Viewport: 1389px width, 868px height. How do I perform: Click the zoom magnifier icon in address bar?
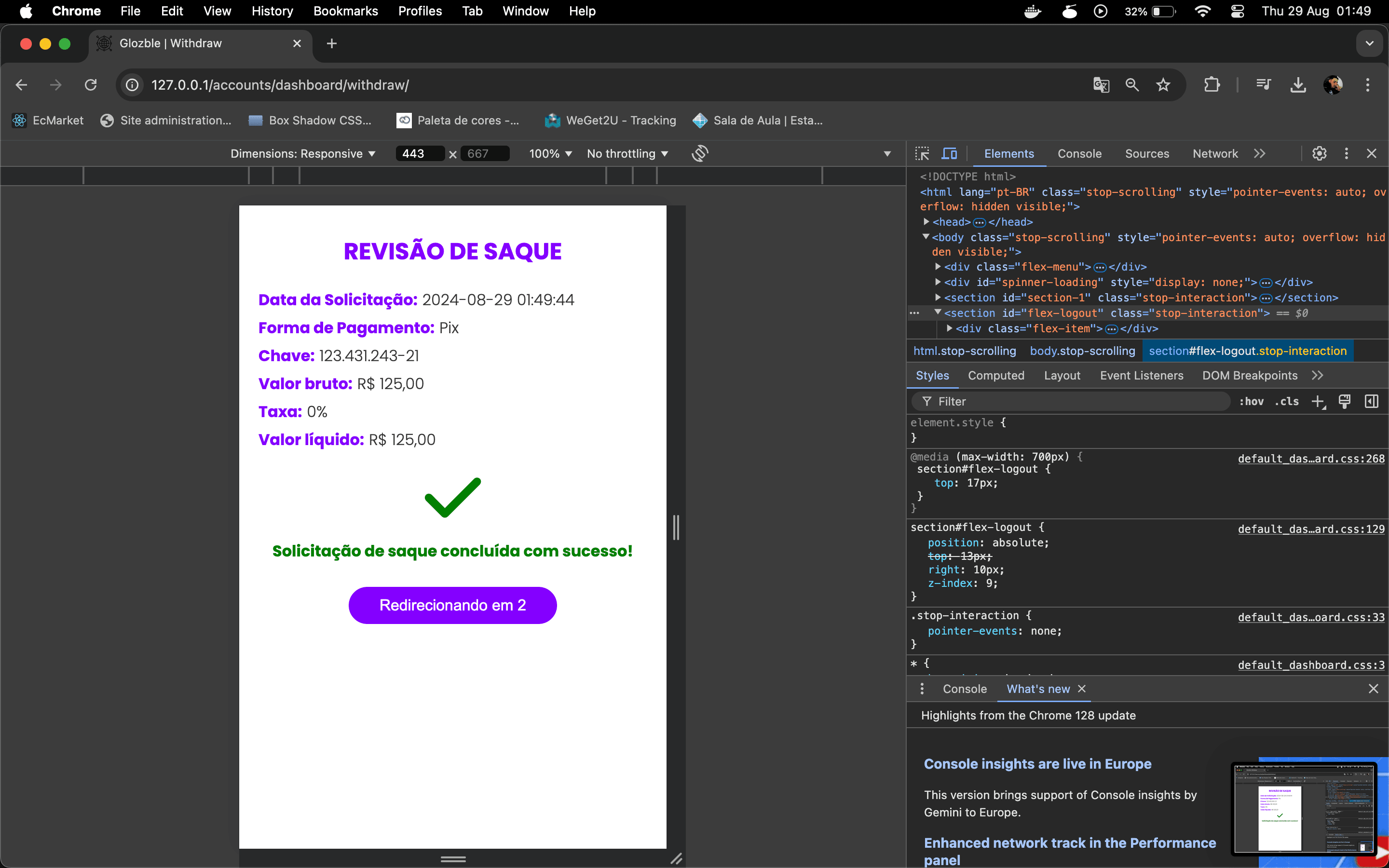1132,85
